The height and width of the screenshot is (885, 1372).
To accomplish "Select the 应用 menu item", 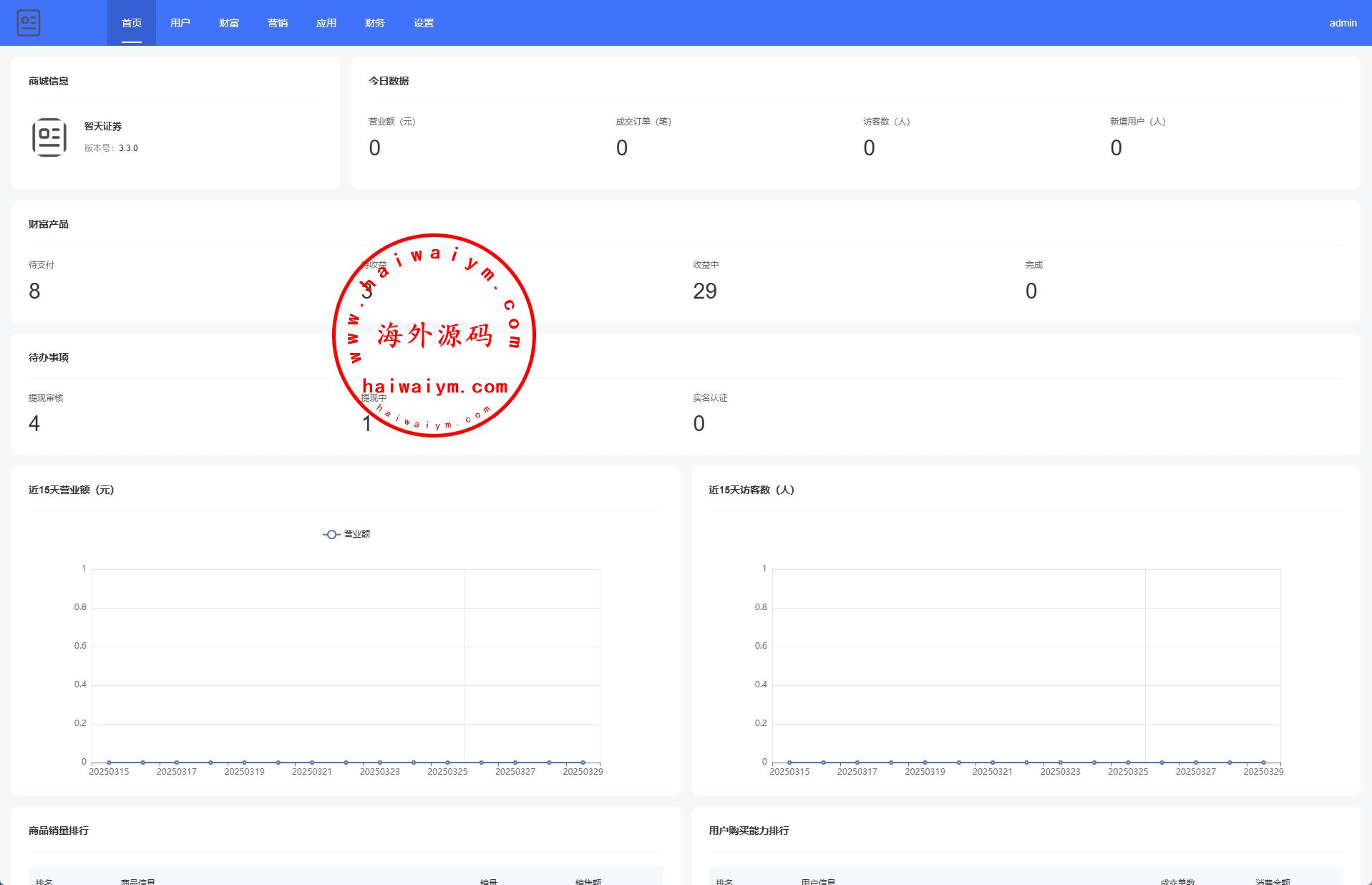I will (326, 23).
